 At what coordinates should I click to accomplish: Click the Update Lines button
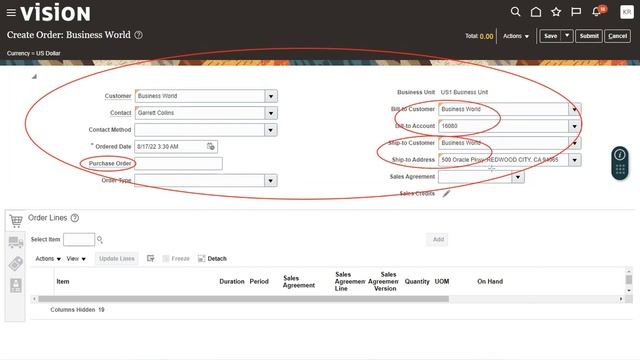click(x=117, y=258)
